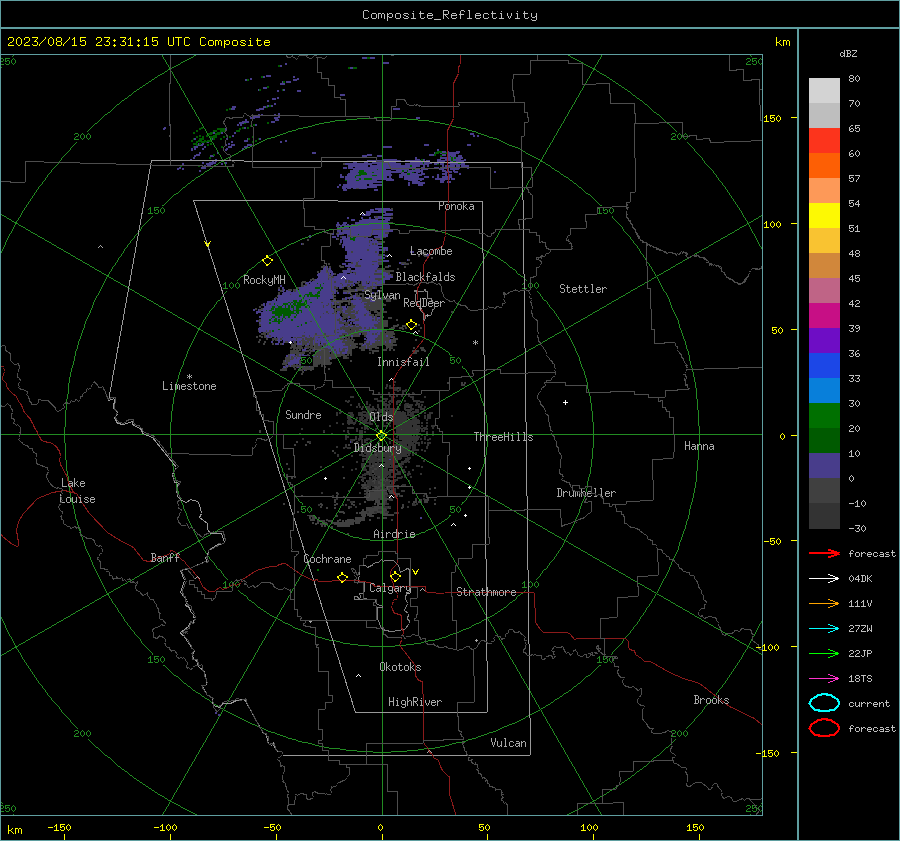The height and width of the screenshot is (841, 900).
Task: Click yellow diamond marker below RedDeer
Action: point(412,325)
